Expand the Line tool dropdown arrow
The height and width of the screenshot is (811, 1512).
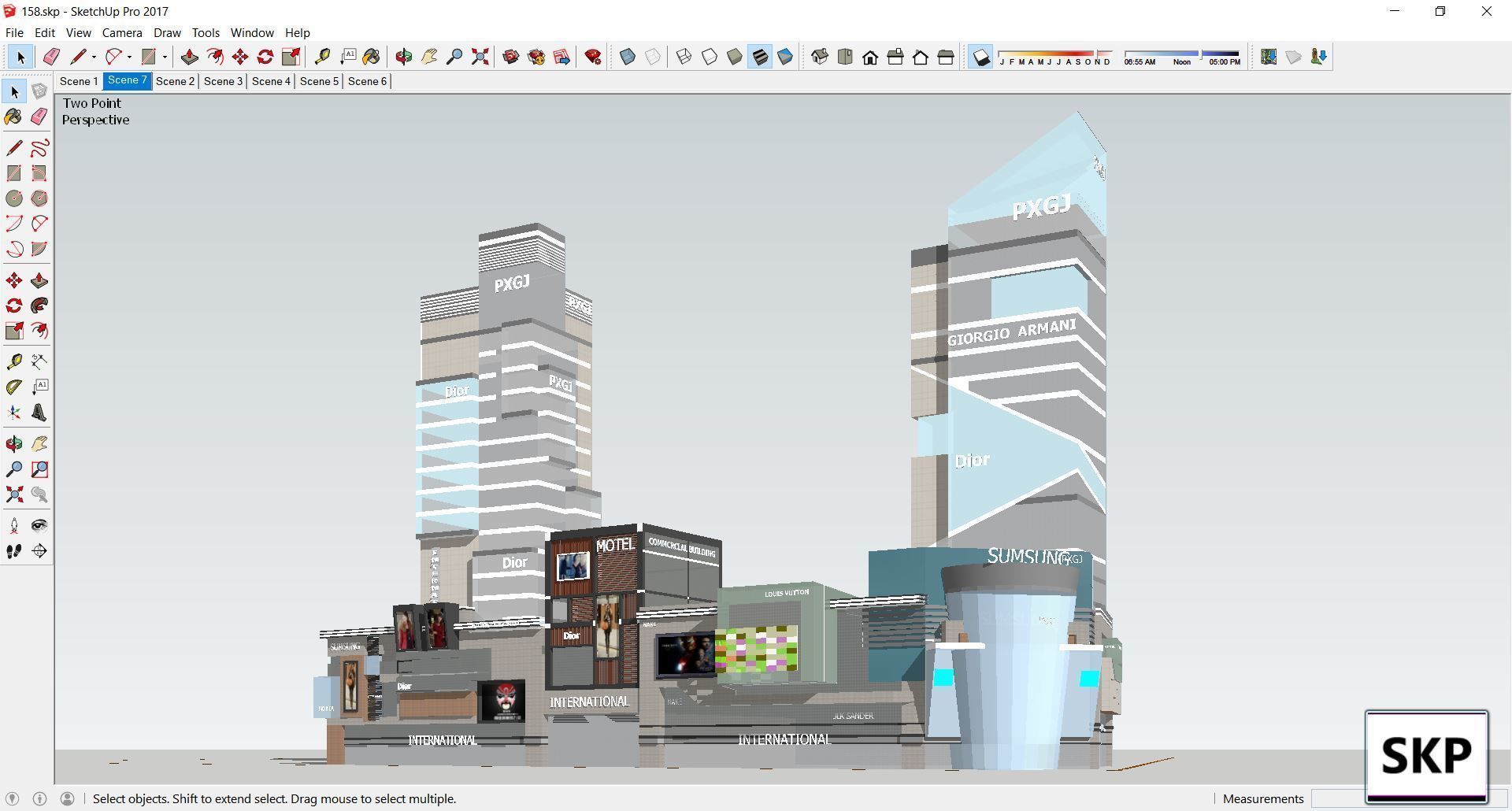coord(94,57)
